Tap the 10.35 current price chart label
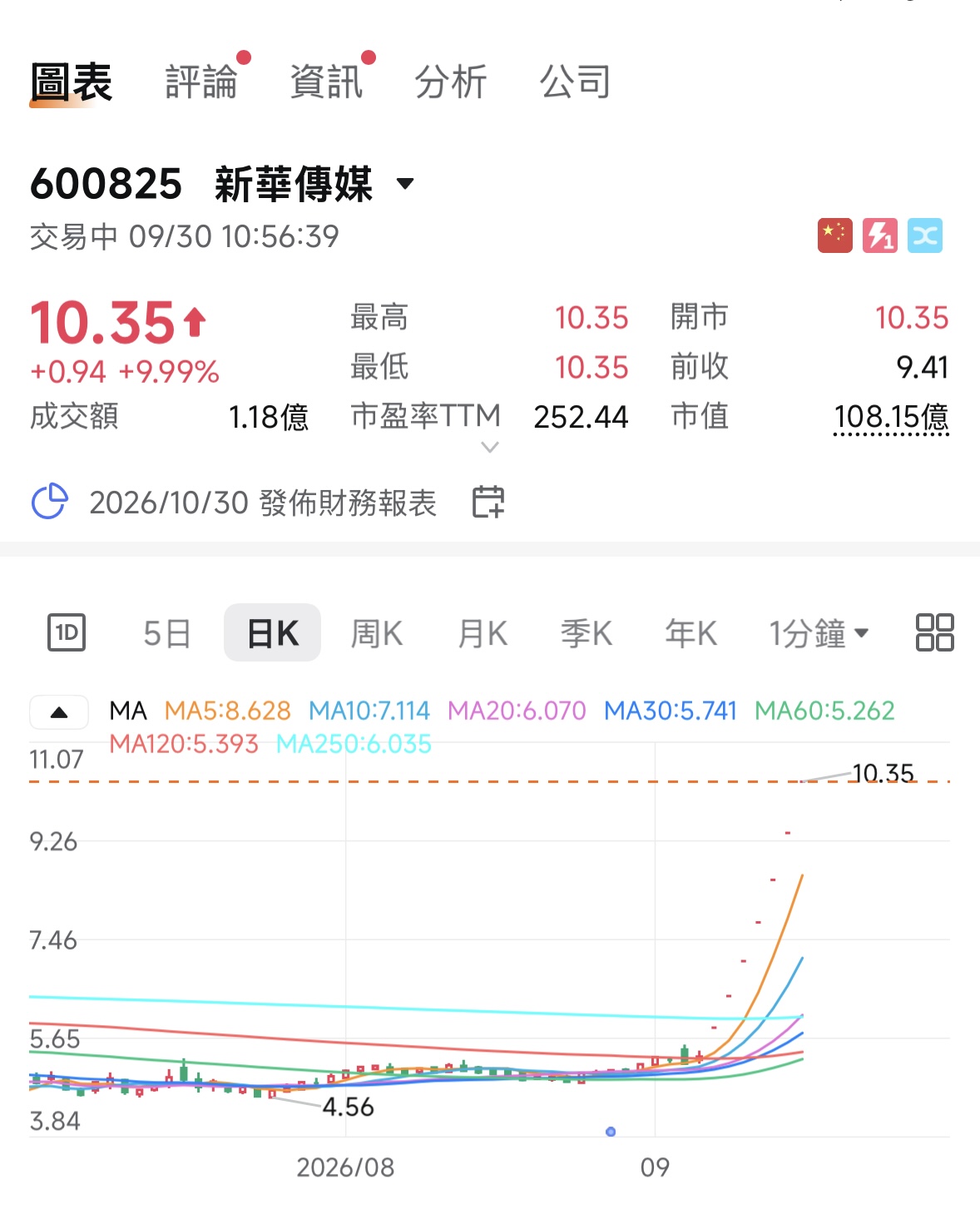The image size is (980, 1214). (883, 774)
